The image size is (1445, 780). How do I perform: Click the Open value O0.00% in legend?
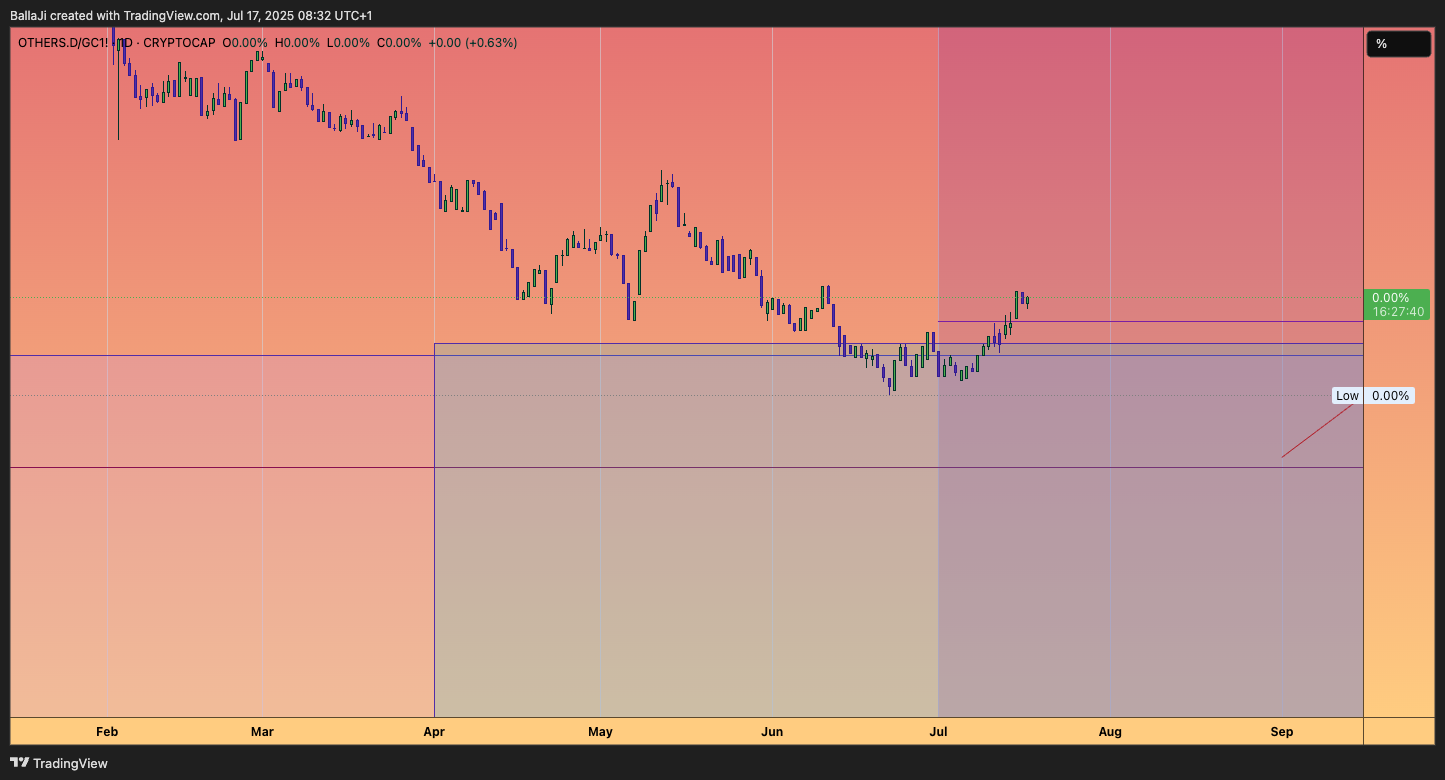tap(245, 43)
